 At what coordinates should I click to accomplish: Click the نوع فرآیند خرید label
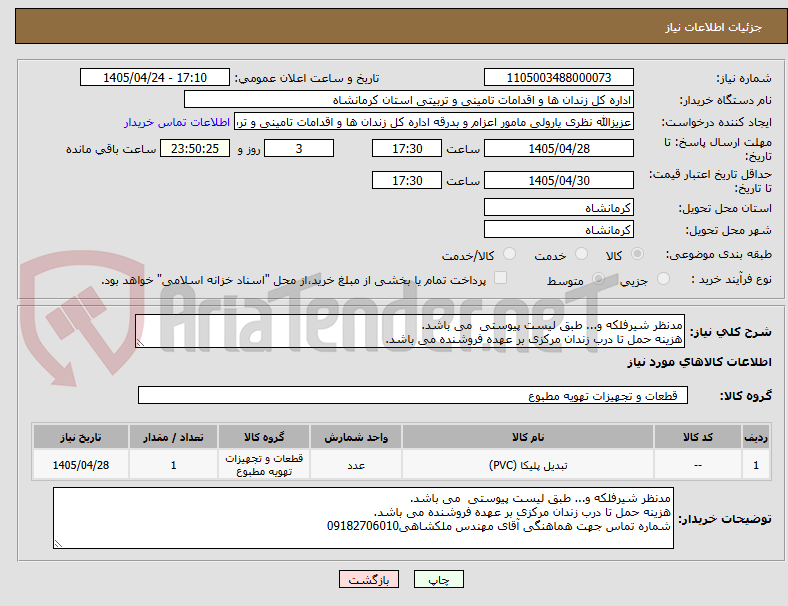click(731, 279)
